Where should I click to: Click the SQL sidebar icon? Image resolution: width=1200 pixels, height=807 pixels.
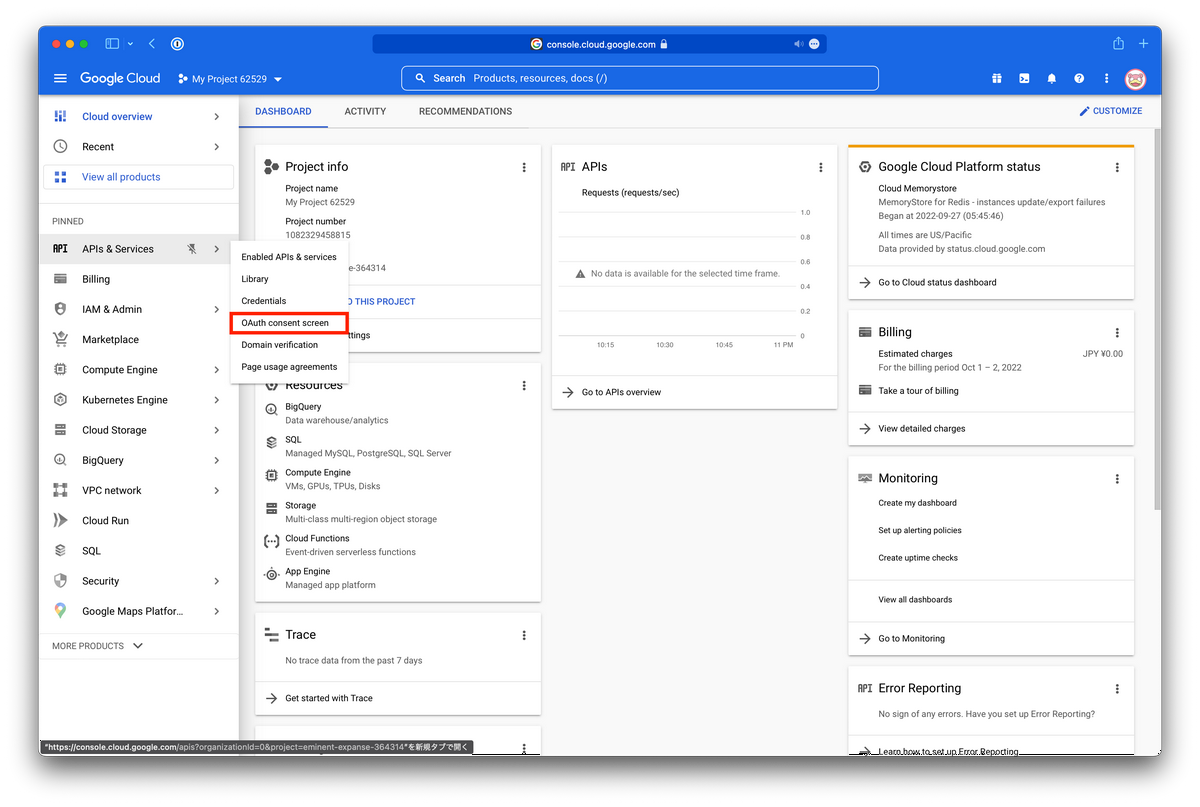click(61, 550)
